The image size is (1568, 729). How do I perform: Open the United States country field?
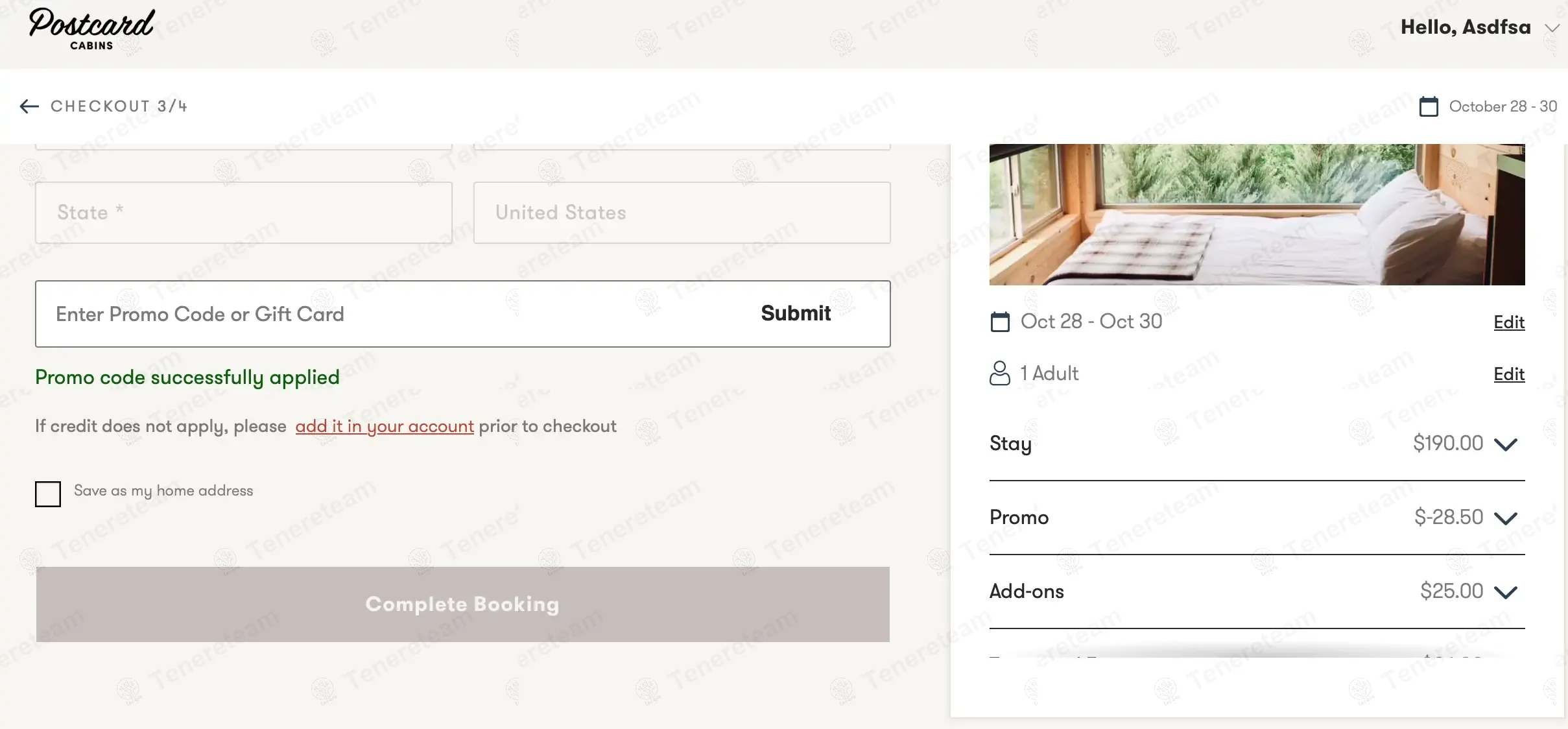click(682, 213)
